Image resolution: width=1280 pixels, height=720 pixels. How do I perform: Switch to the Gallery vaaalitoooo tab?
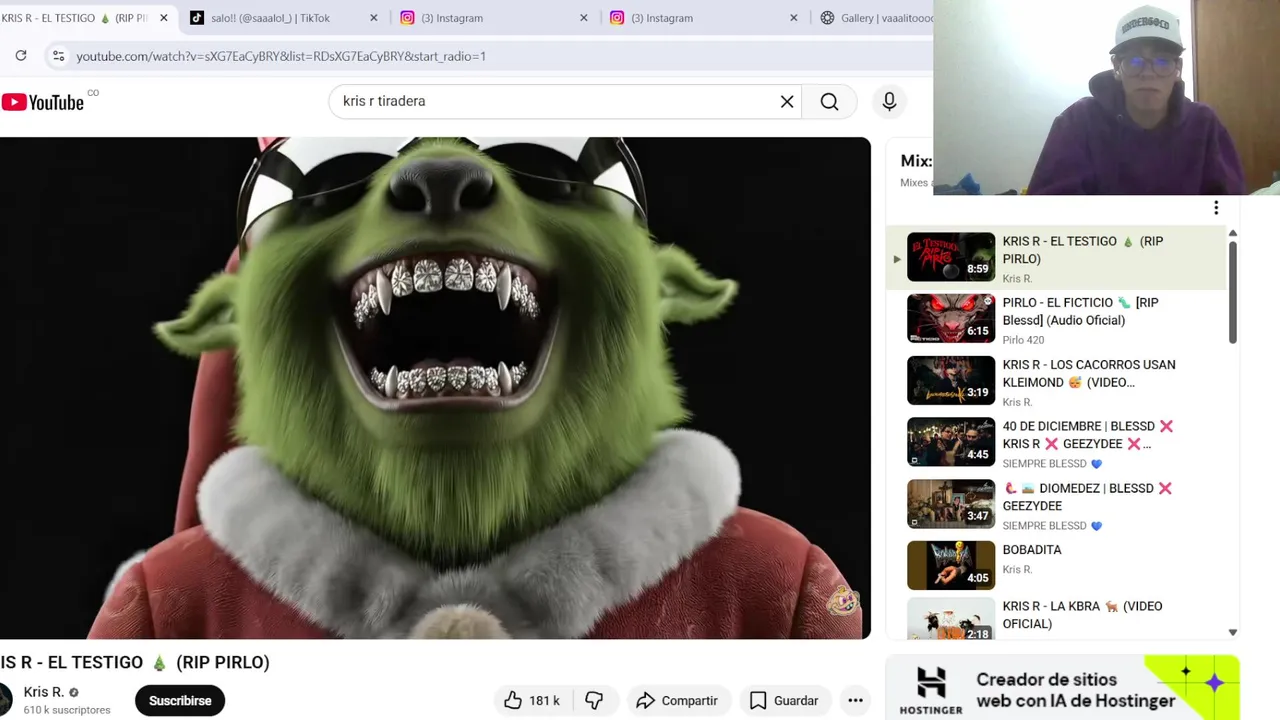tap(875, 18)
